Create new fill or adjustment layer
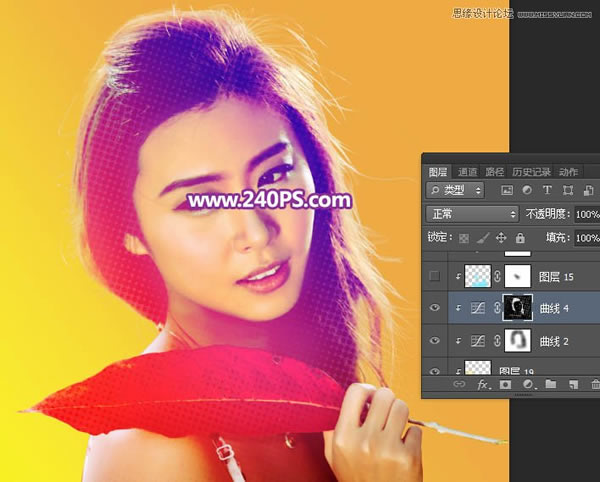 tap(528, 384)
